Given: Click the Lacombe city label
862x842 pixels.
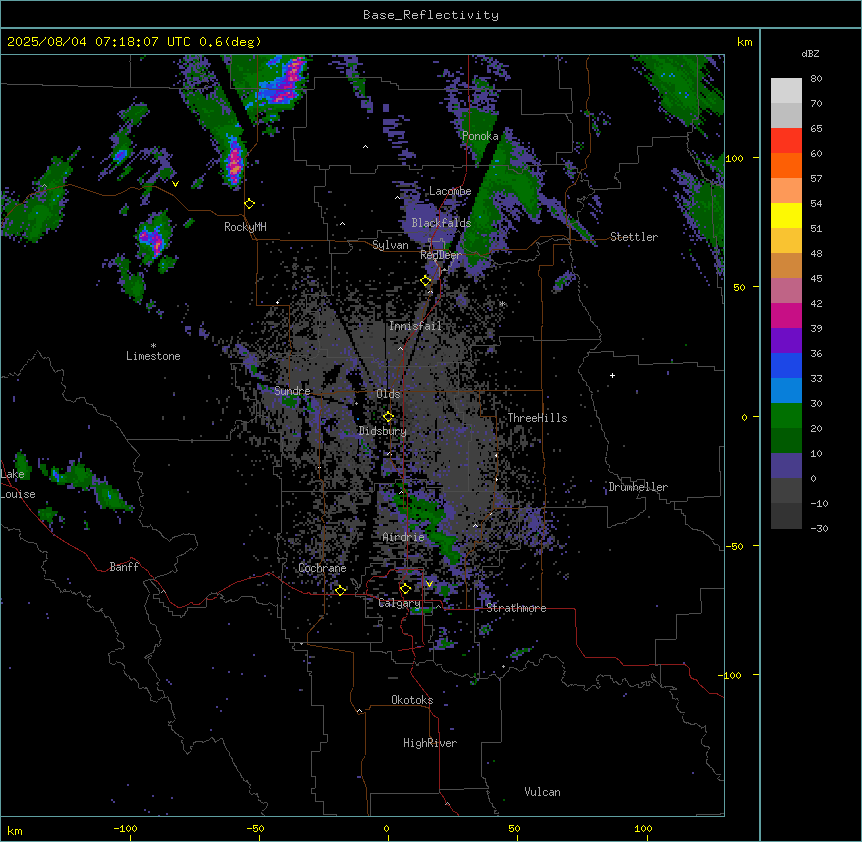Looking at the screenshot, I should (450, 191).
